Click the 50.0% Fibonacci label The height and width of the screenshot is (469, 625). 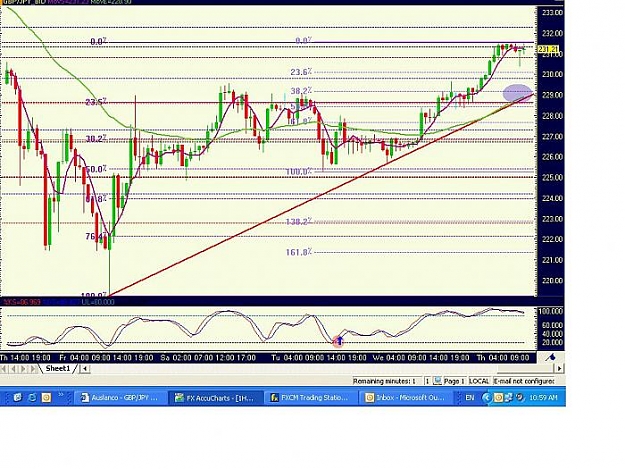click(96, 169)
